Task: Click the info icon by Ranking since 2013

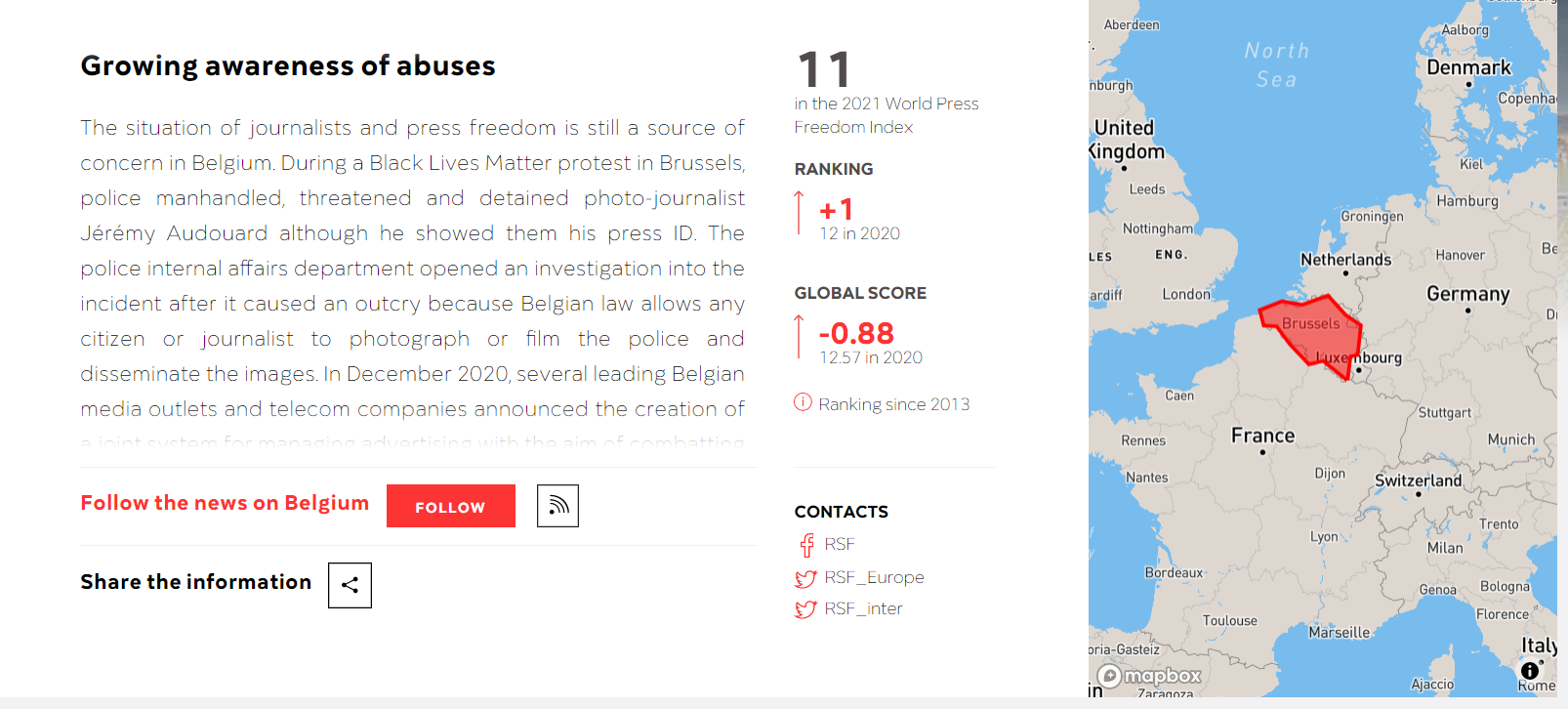Action: 803,402
